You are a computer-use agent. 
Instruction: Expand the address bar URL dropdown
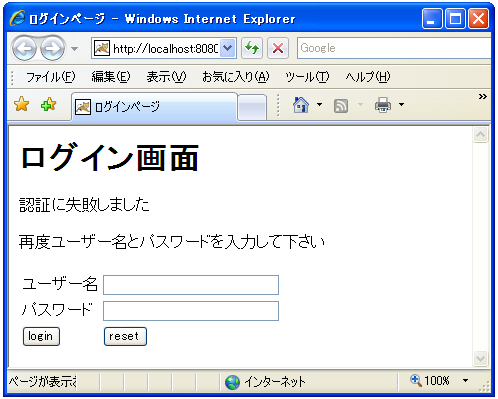pyautogui.click(x=227, y=48)
